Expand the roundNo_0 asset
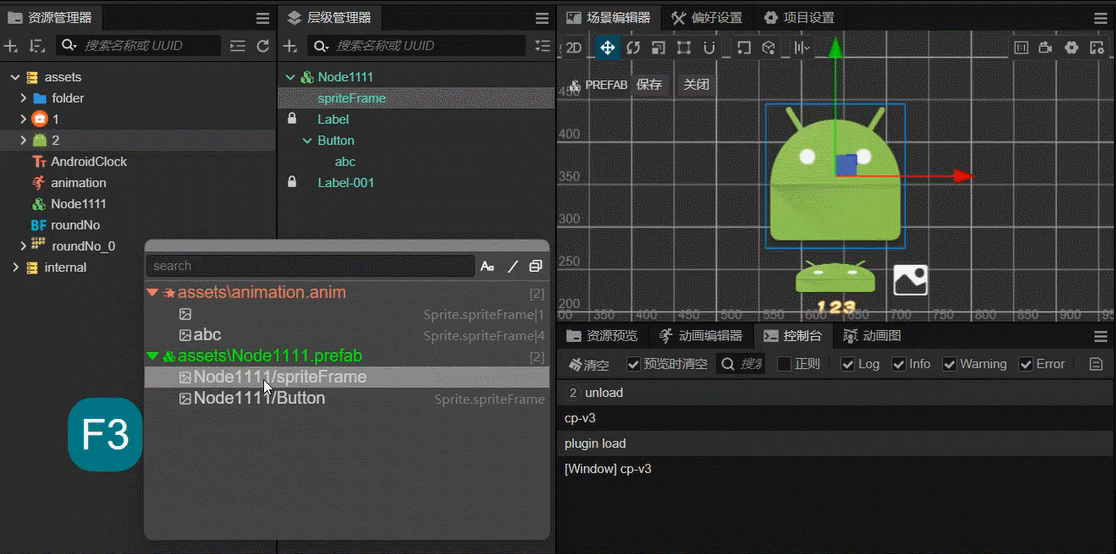 coord(23,246)
